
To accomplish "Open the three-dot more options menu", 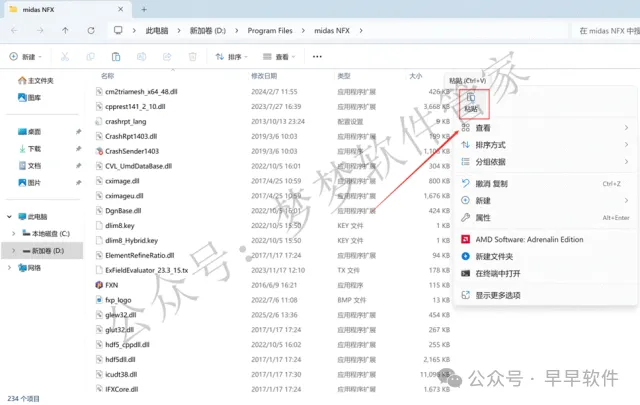I will (x=317, y=57).
